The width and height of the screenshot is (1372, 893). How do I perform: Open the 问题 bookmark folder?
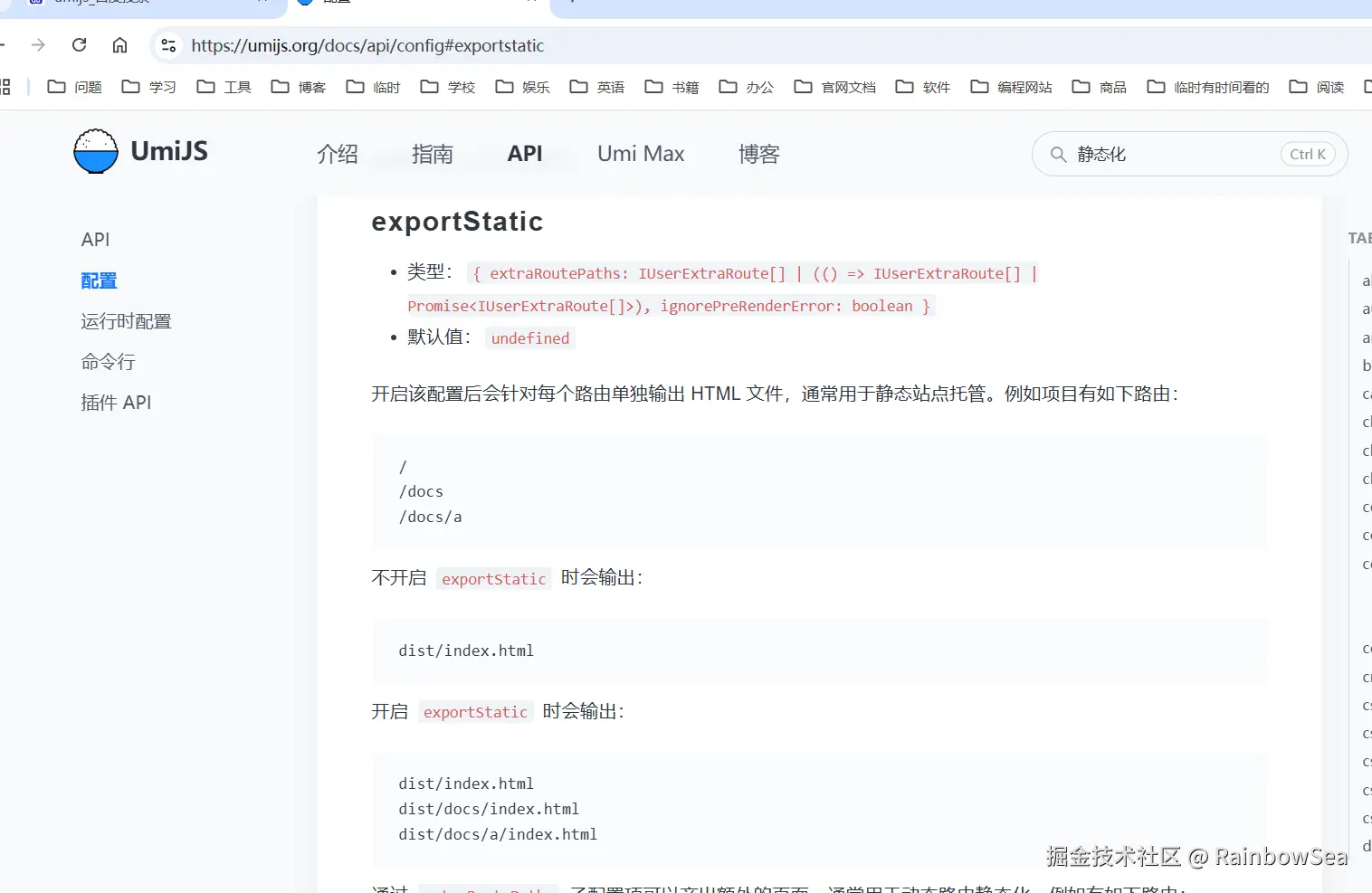coord(74,87)
